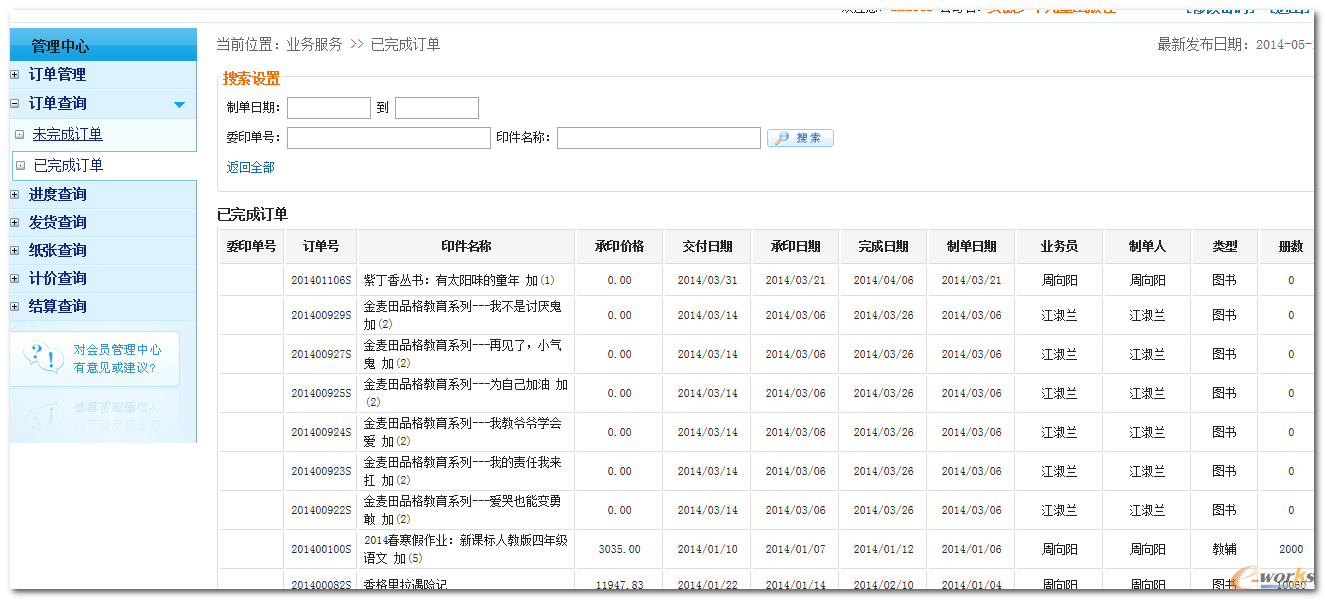This screenshot has height=600, width=1325.
Task: Click the 搜索 search button
Action: (800, 138)
